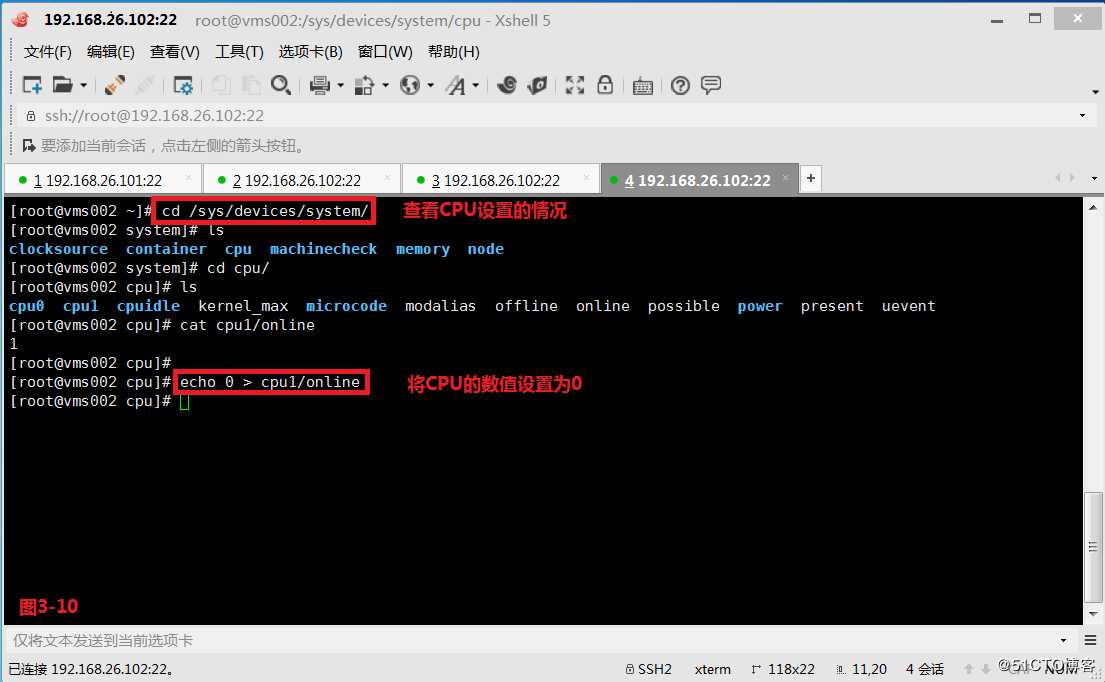Click the plus new tab button
1105x682 pixels.
(811, 178)
